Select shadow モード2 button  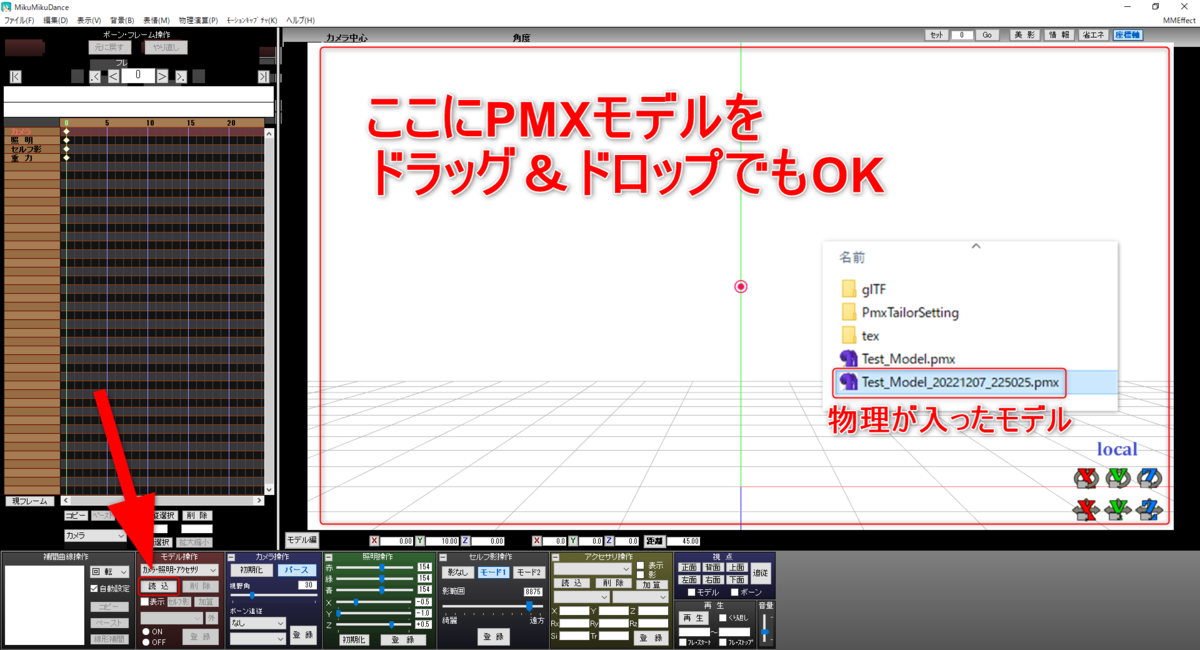tap(529, 572)
